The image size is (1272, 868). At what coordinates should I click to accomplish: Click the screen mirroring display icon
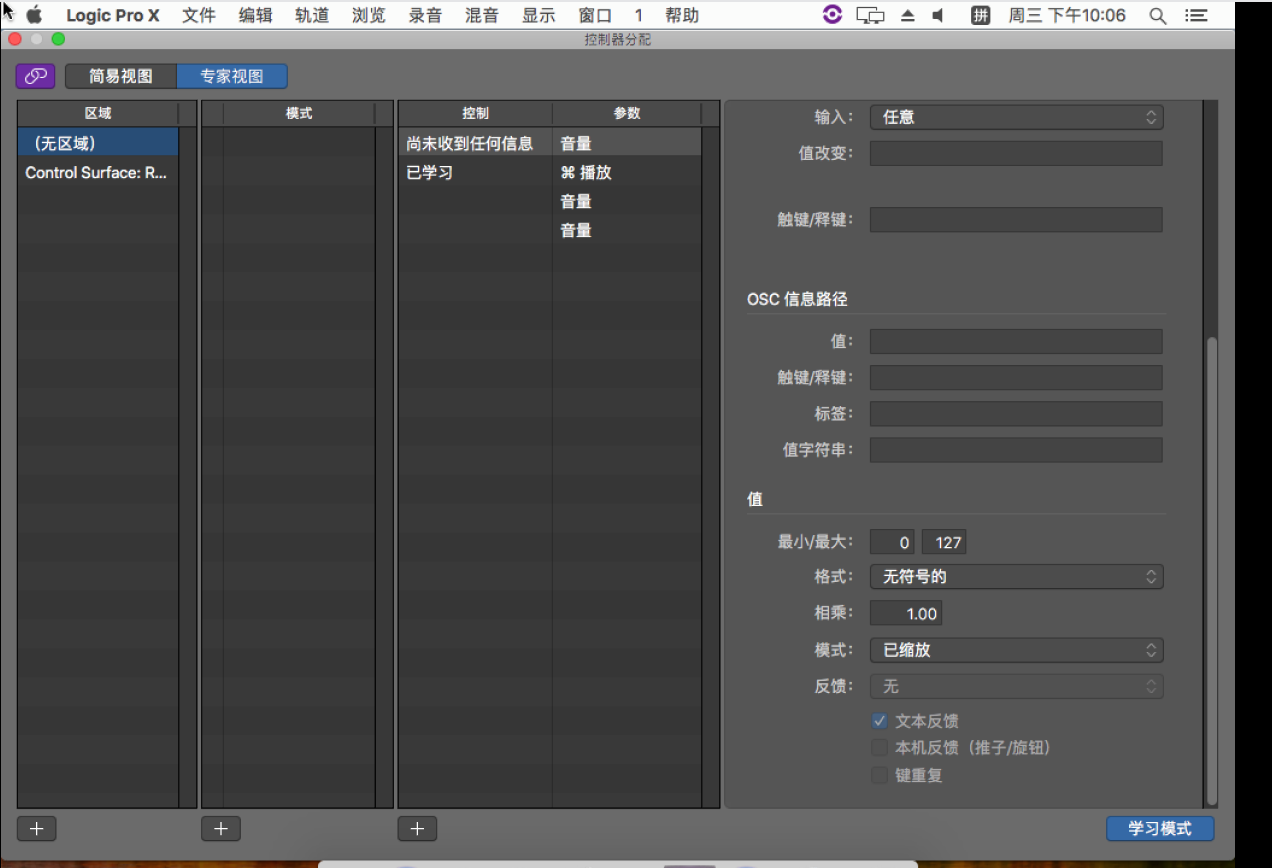pos(871,16)
